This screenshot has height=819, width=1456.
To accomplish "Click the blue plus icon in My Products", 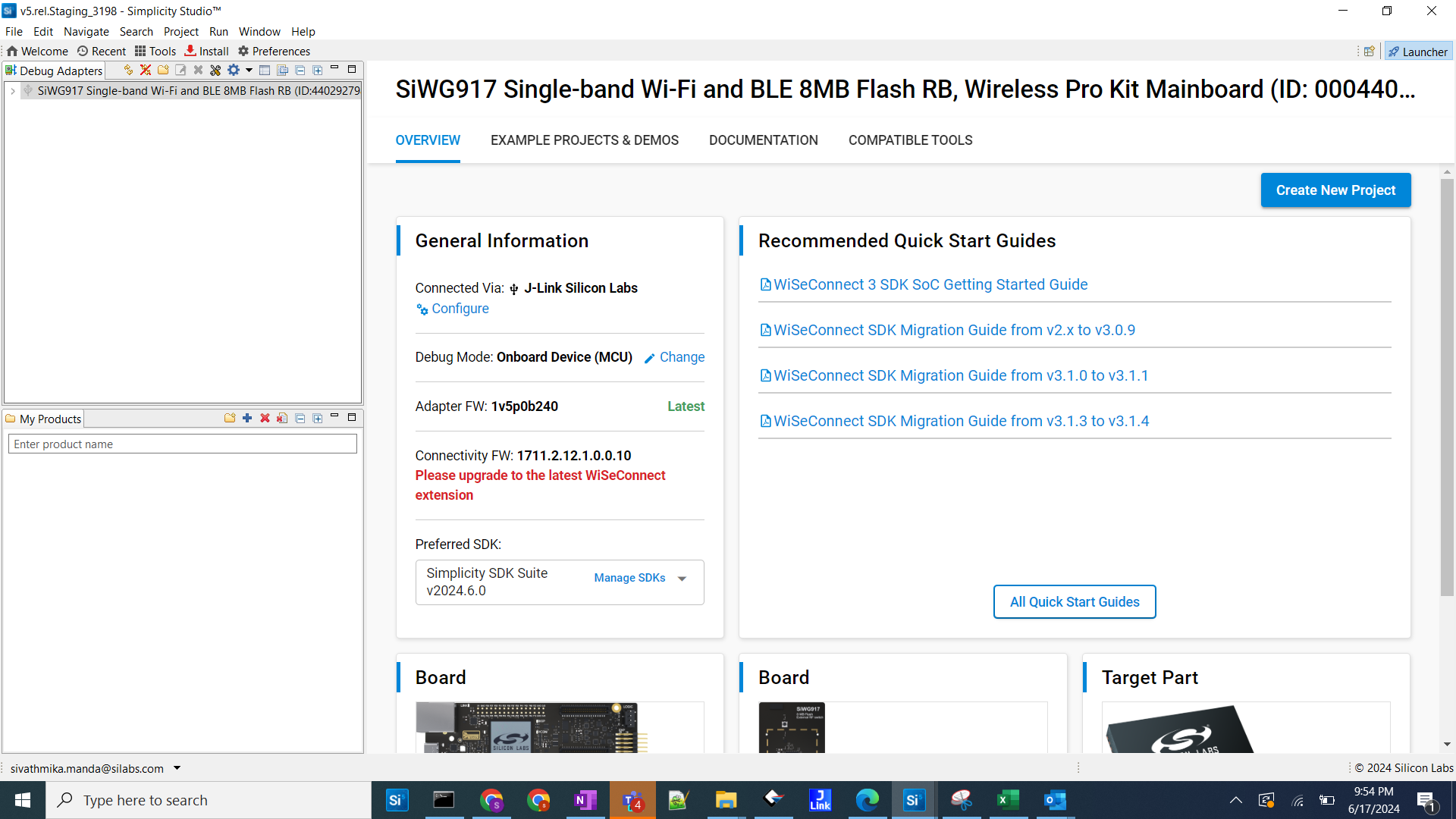I will pyautogui.click(x=247, y=418).
